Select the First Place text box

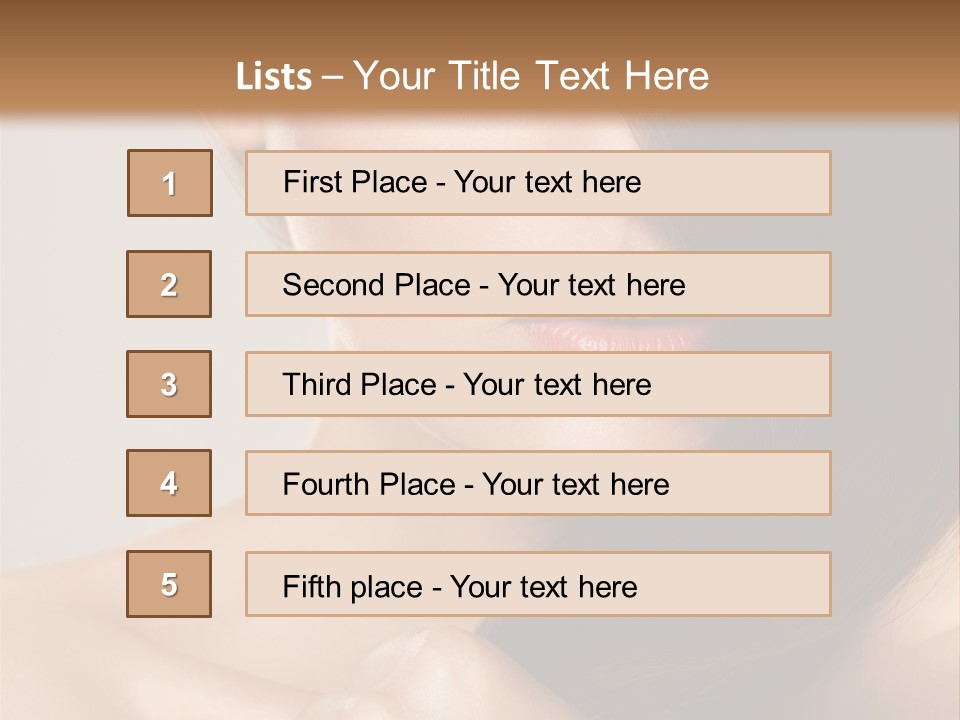coord(538,183)
